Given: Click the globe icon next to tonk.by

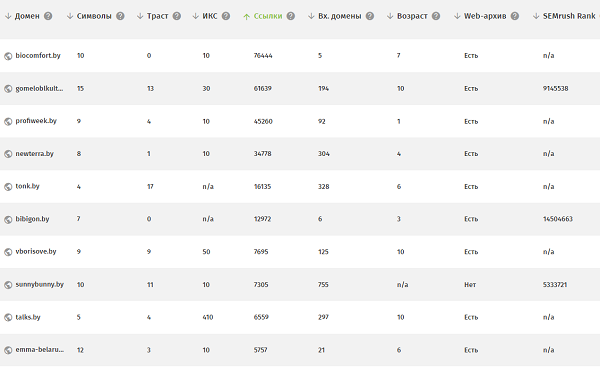Looking at the screenshot, I should click(8, 187).
